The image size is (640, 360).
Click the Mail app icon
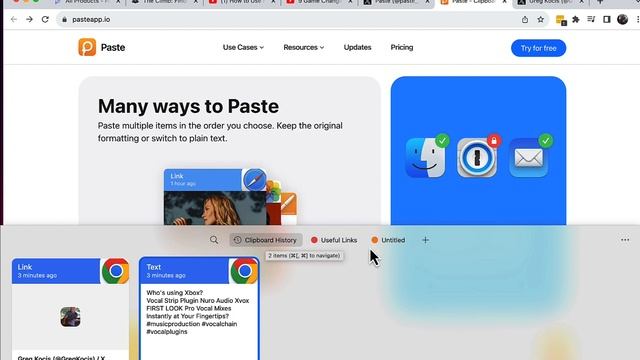[529, 157]
